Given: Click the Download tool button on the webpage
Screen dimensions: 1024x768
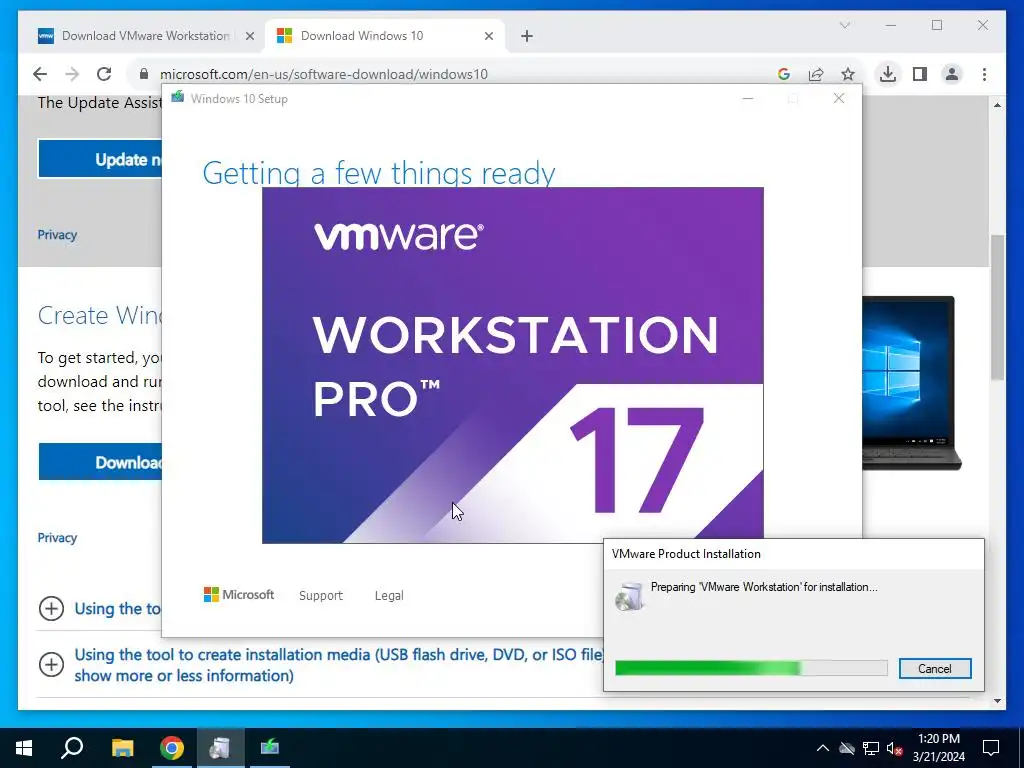Looking at the screenshot, I should 100,462.
